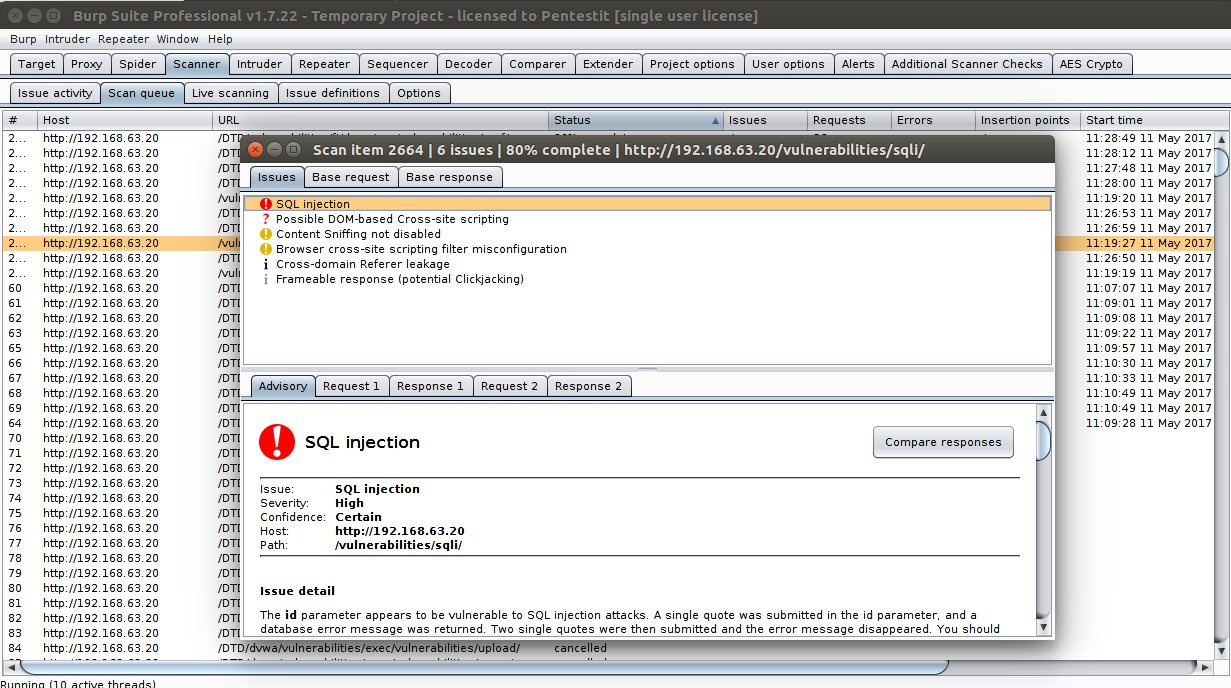Click the down arrow on the advisory scrollbar
1231x688 pixels.
tap(1043, 626)
